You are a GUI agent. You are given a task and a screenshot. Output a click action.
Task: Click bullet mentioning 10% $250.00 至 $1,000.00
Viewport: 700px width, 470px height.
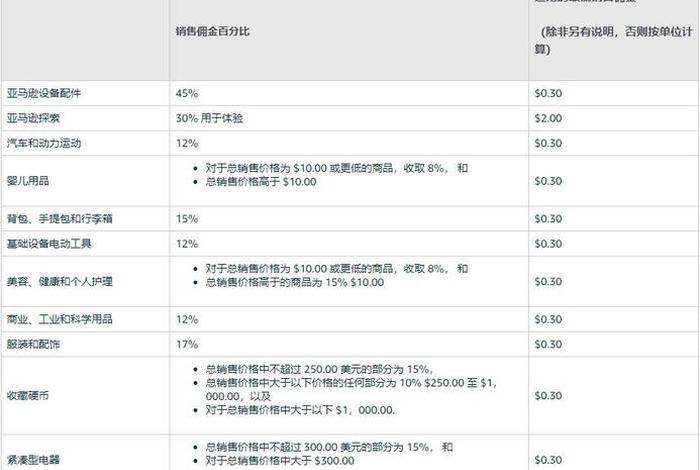[x=351, y=389]
